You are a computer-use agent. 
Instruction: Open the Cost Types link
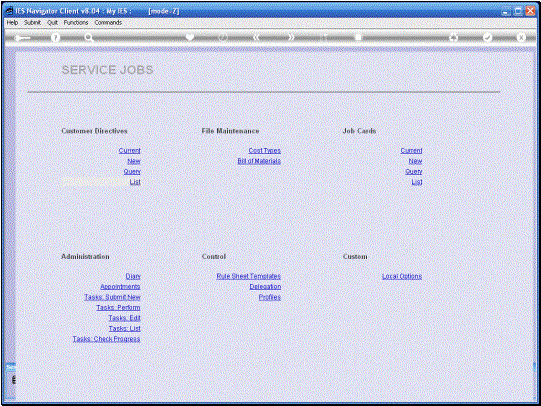pyautogui.click(x=265, y=150)
